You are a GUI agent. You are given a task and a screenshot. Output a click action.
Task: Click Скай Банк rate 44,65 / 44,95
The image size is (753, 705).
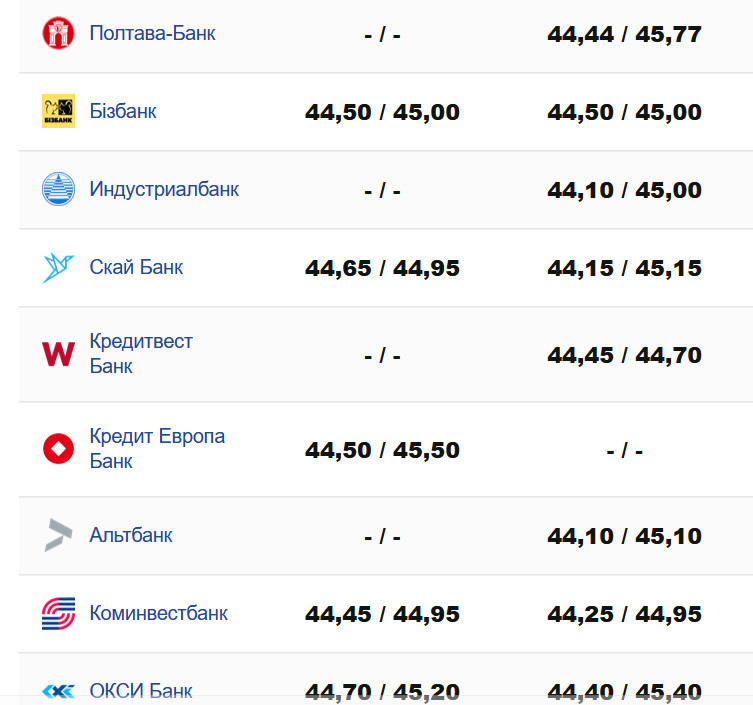(382, 268)
